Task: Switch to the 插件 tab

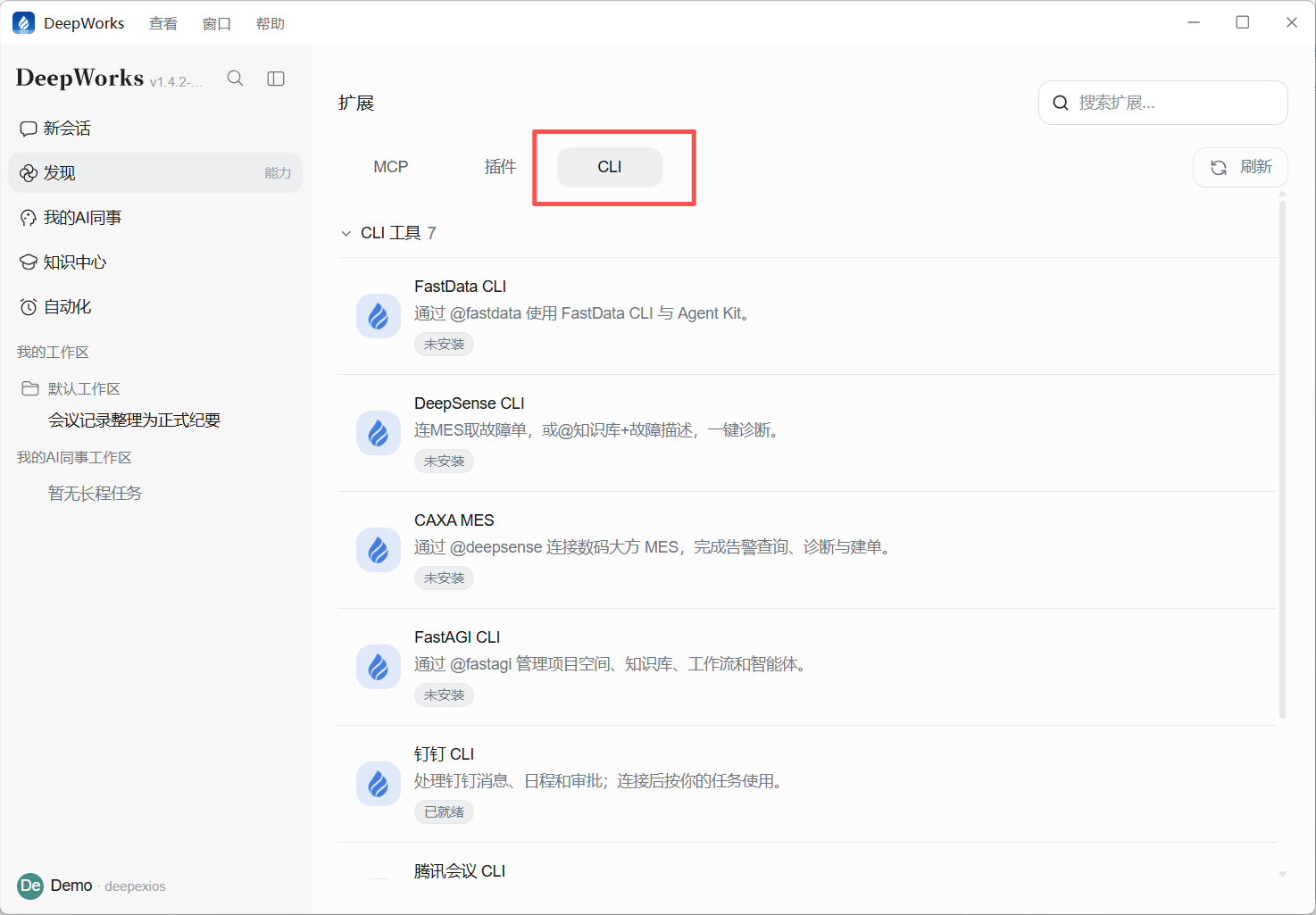Action: (x=500, y=167)
